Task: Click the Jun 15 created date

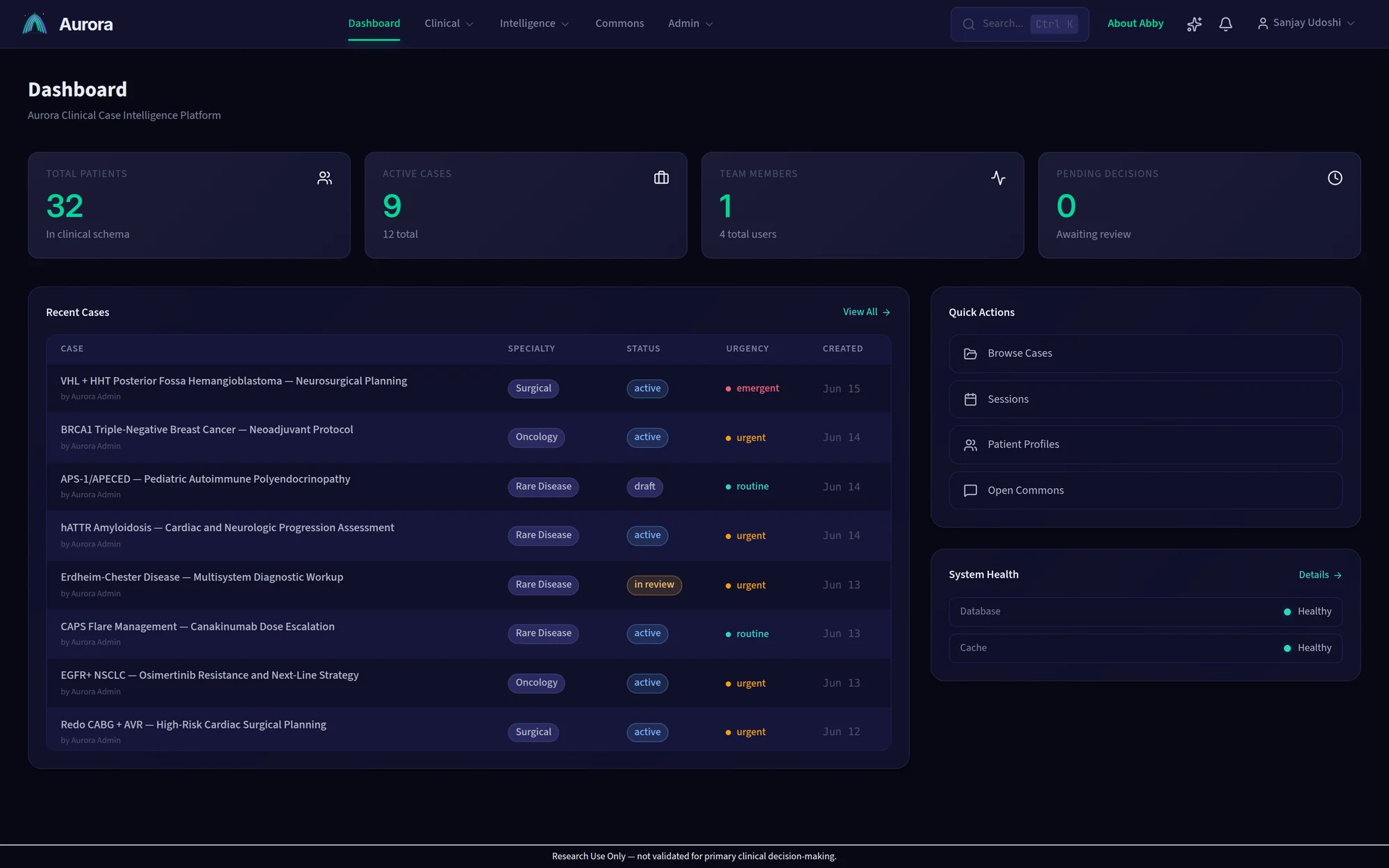Action: click(841, 389)
